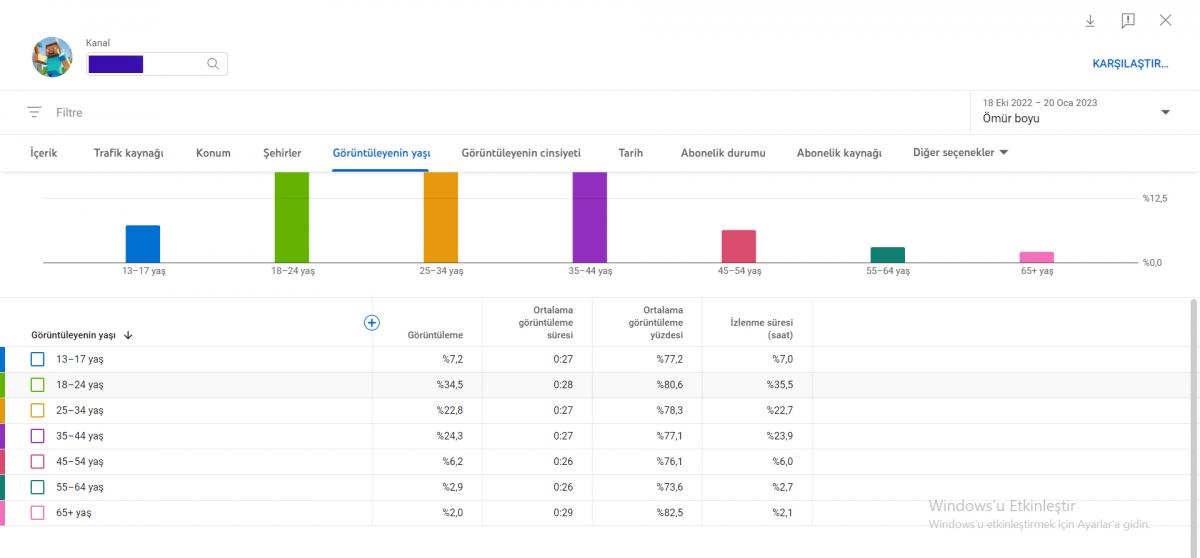Click the %82,5 average percentage value
1200x558 pixels.
(670, 513)
